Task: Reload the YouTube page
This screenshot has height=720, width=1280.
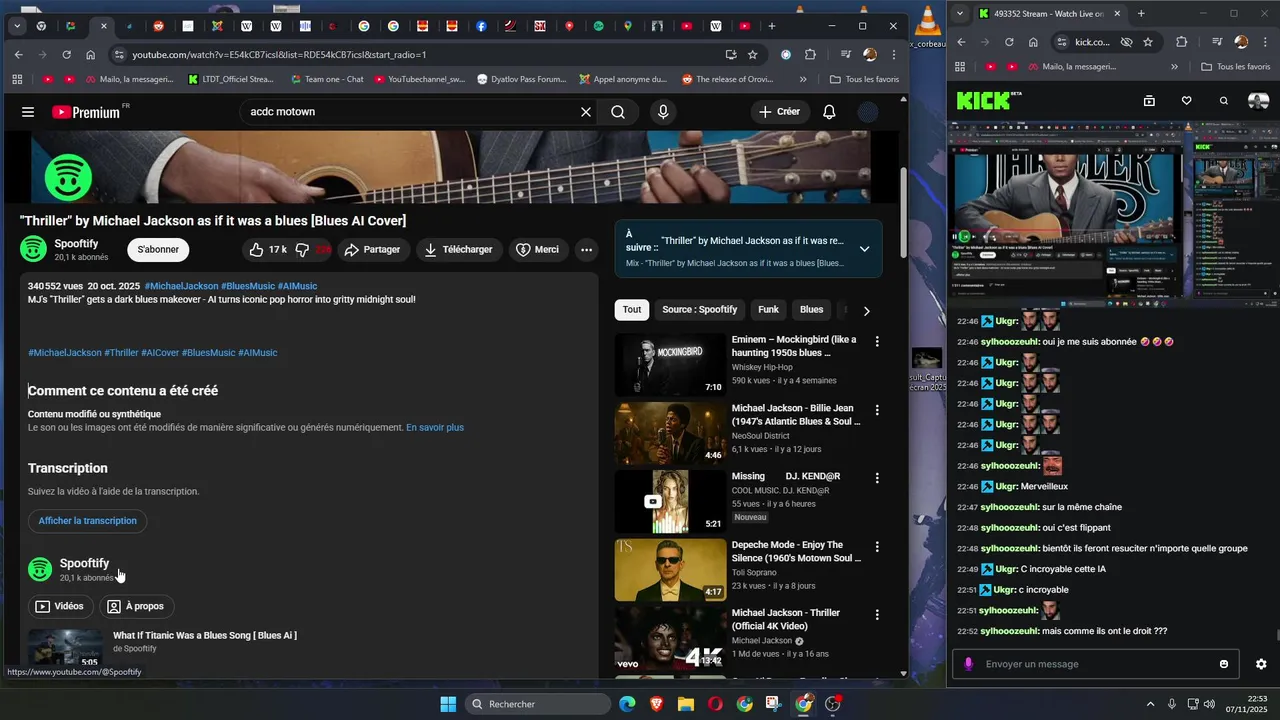Action: coord(65,55)
